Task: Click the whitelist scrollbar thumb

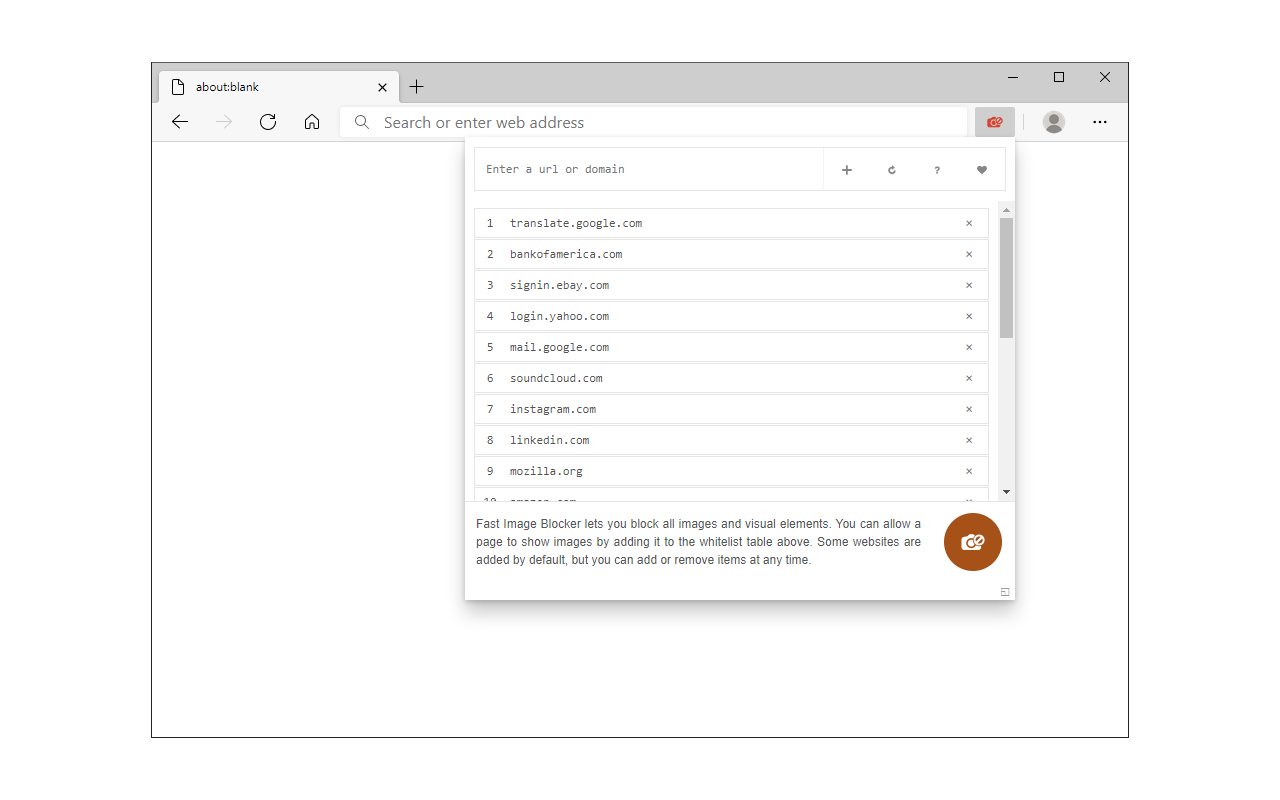Action: 1007,278
